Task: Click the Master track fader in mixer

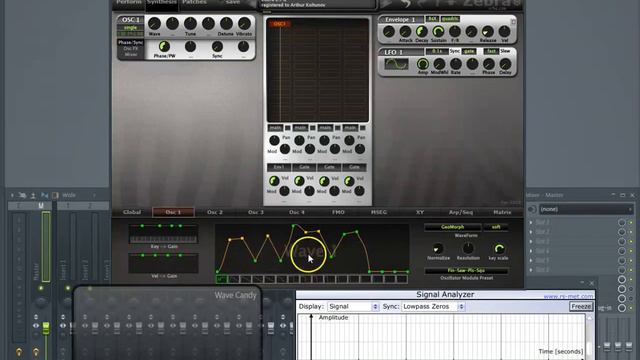Action: 46,328
